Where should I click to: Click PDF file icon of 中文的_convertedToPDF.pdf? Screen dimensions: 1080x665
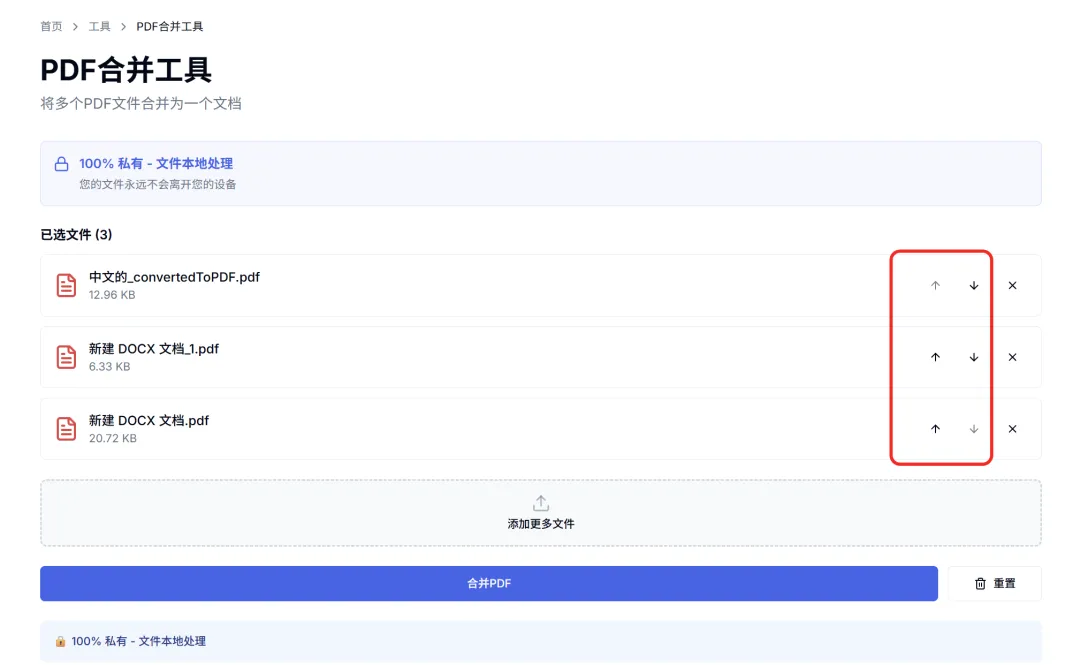(66, 285)
